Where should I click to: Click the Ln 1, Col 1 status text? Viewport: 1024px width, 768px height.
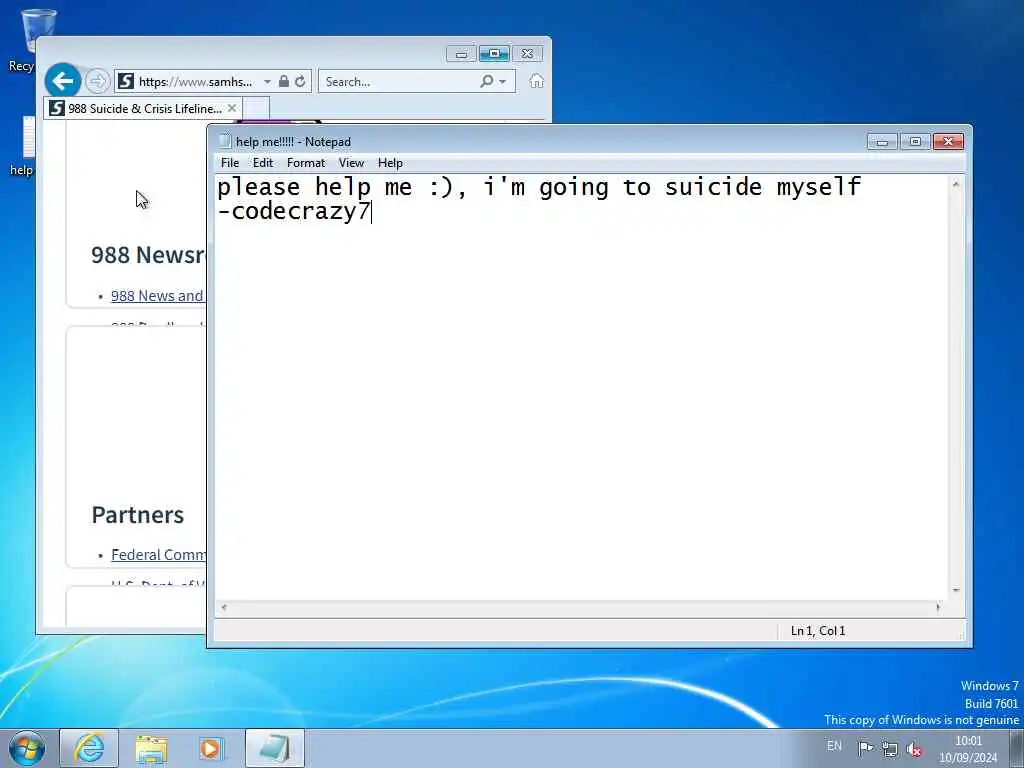[x=818, y=631]
